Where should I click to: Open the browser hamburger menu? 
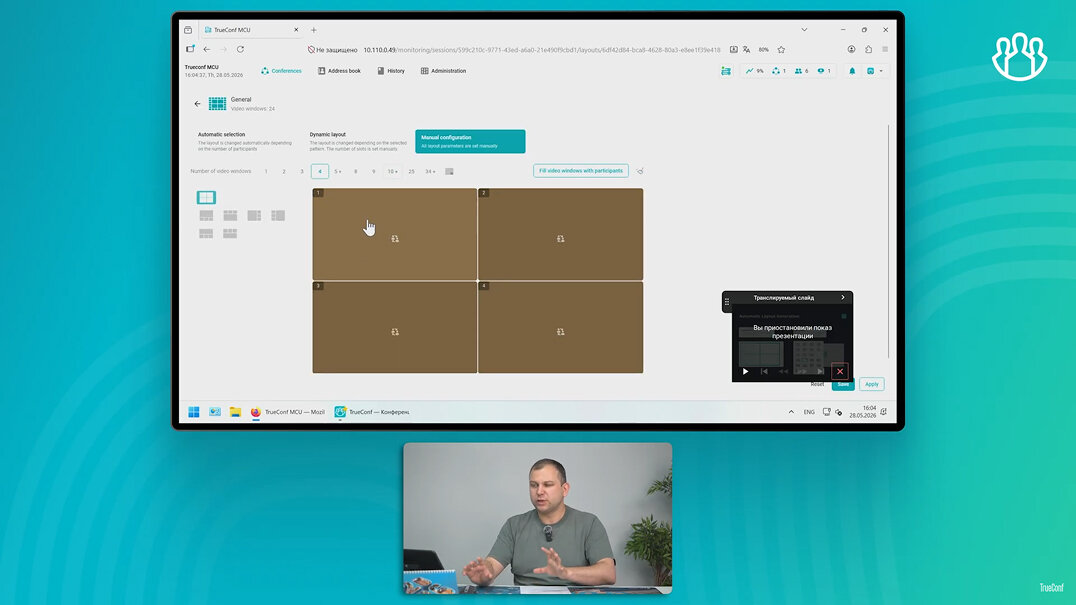click(885, 49)
